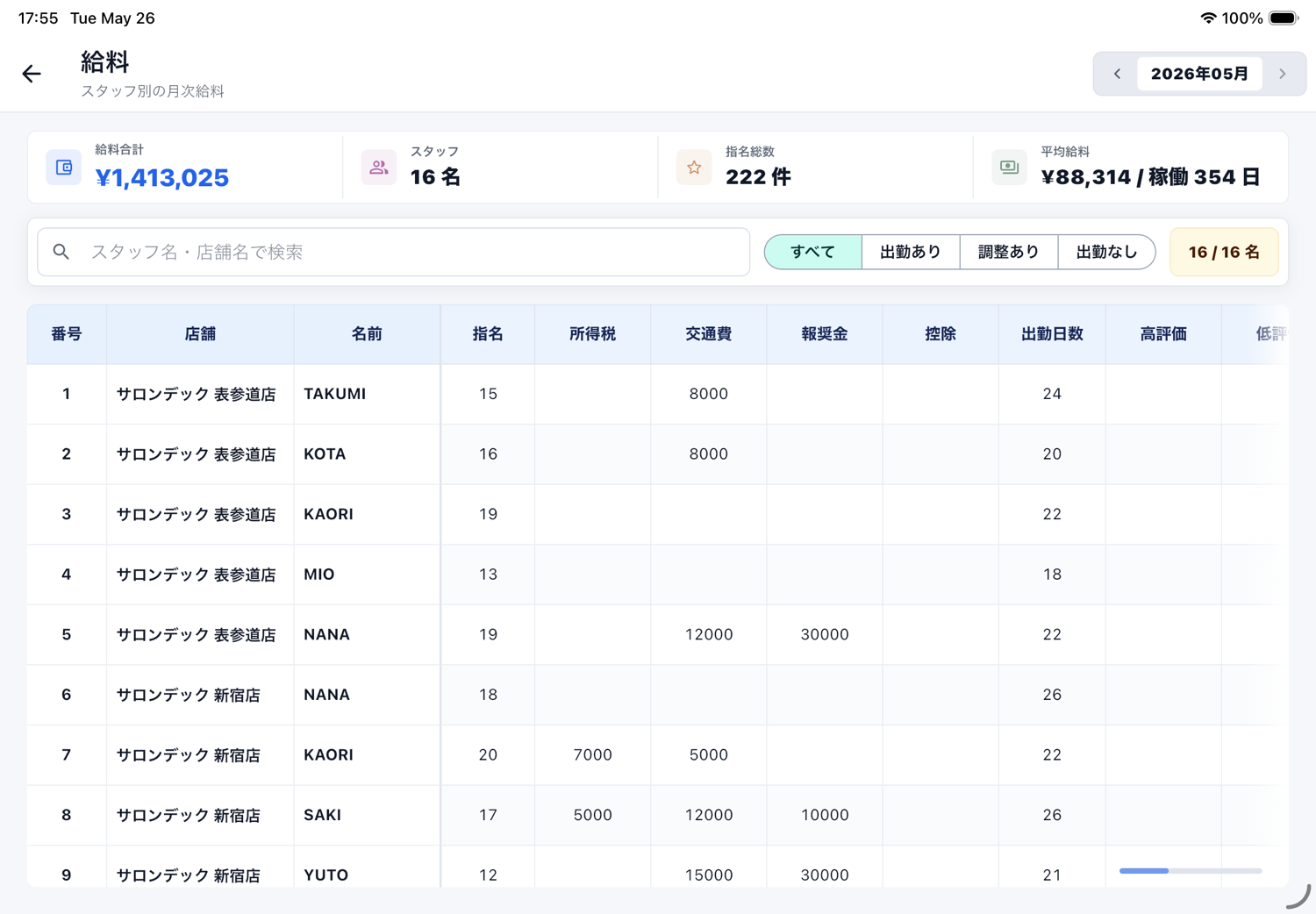Click row 8 サロンデック 新宿店 cell

(x=200, y=815)
